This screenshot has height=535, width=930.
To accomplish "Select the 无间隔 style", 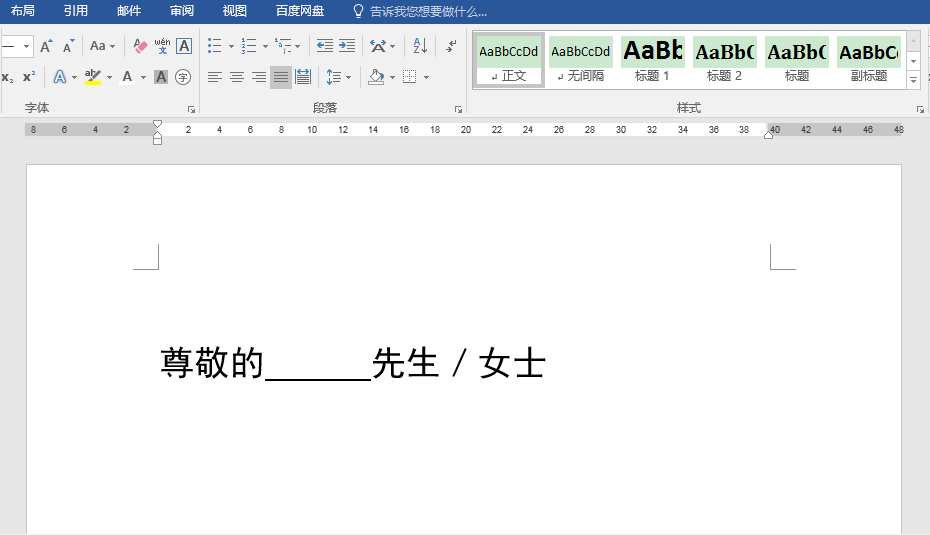I will [580, 60].
